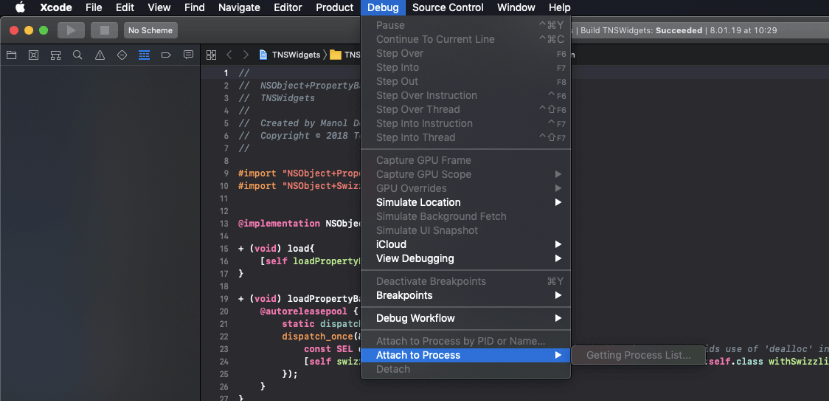Viewport: 829px width, 401px height.
Task: Click the Stop button in toolbar
Action: click(x=104, y=31)
